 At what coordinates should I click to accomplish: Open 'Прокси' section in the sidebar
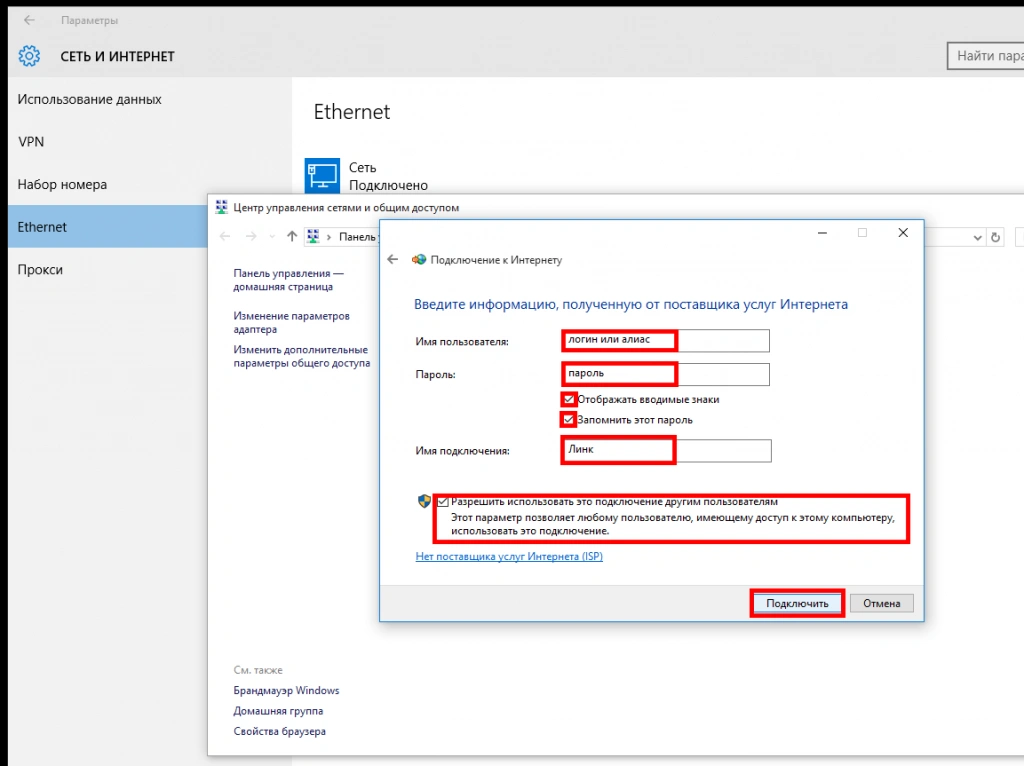(40, 270)
